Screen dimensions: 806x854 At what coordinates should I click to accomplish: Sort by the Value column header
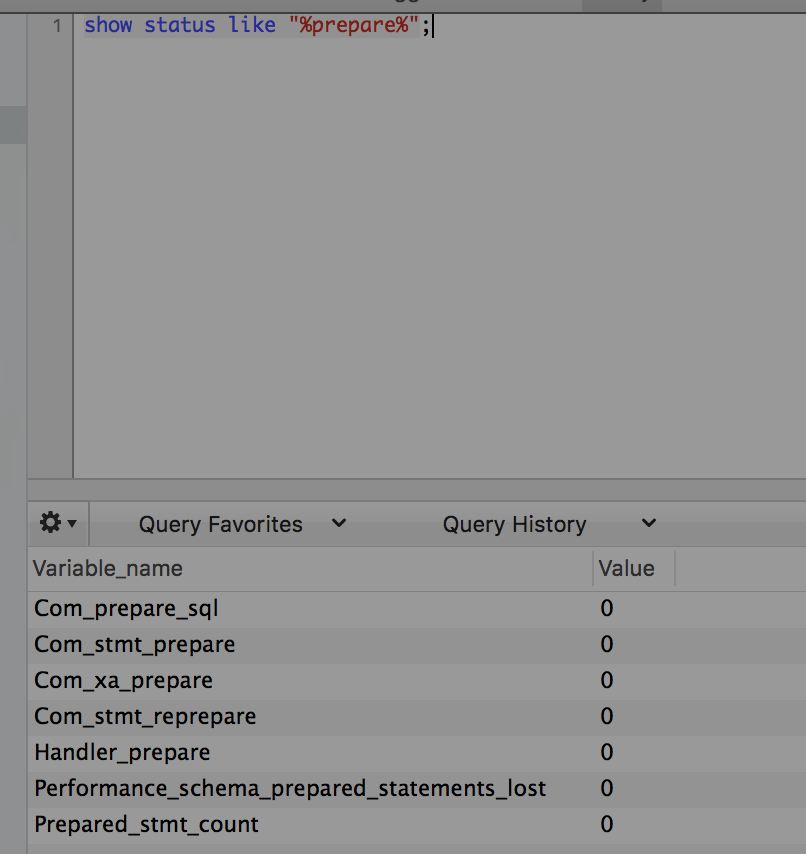pyautogui.click(x=634, y=569)
